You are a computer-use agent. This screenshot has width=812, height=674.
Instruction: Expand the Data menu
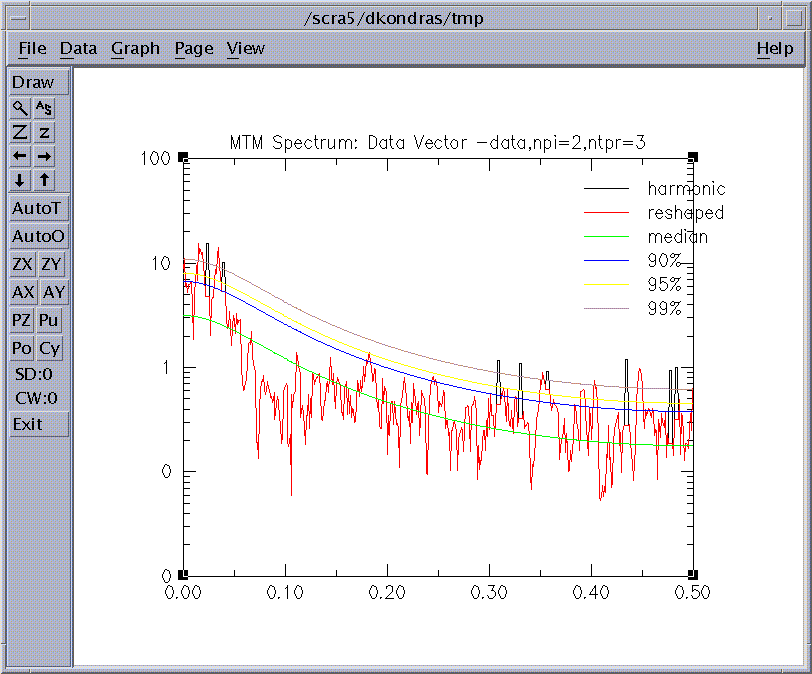coord(78,48)
